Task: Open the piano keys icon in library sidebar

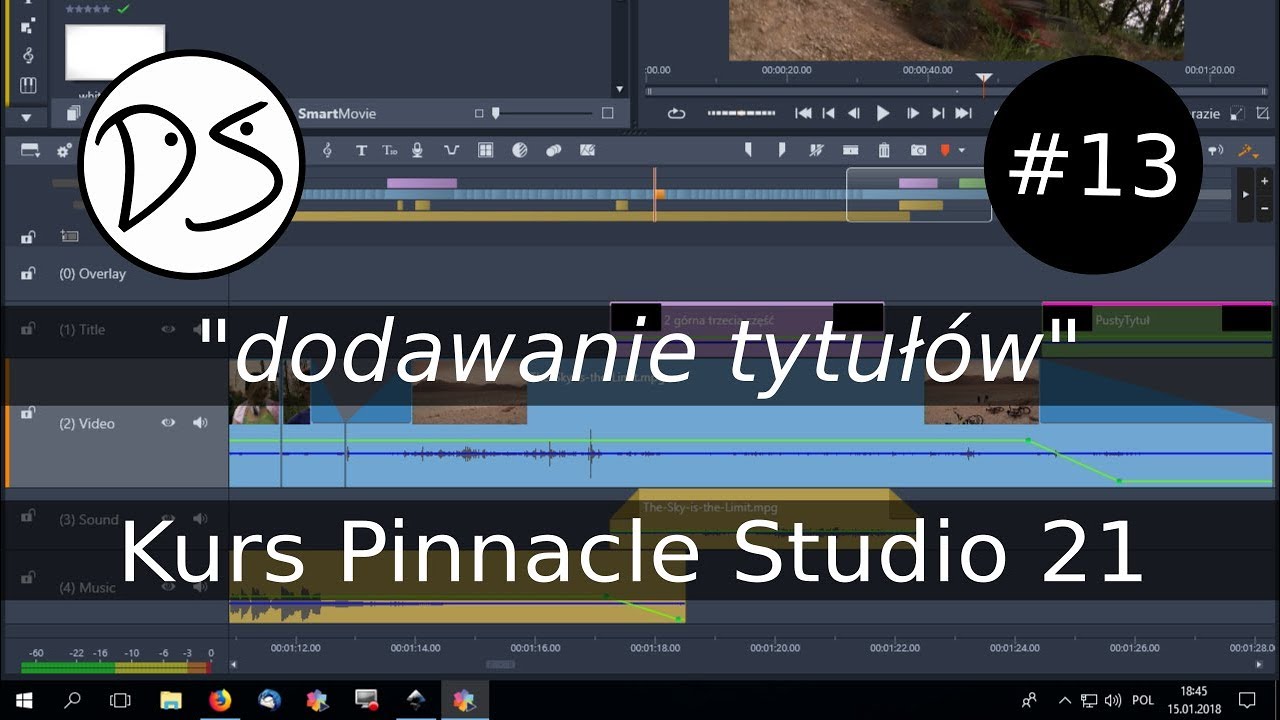Action: point(28,85)
